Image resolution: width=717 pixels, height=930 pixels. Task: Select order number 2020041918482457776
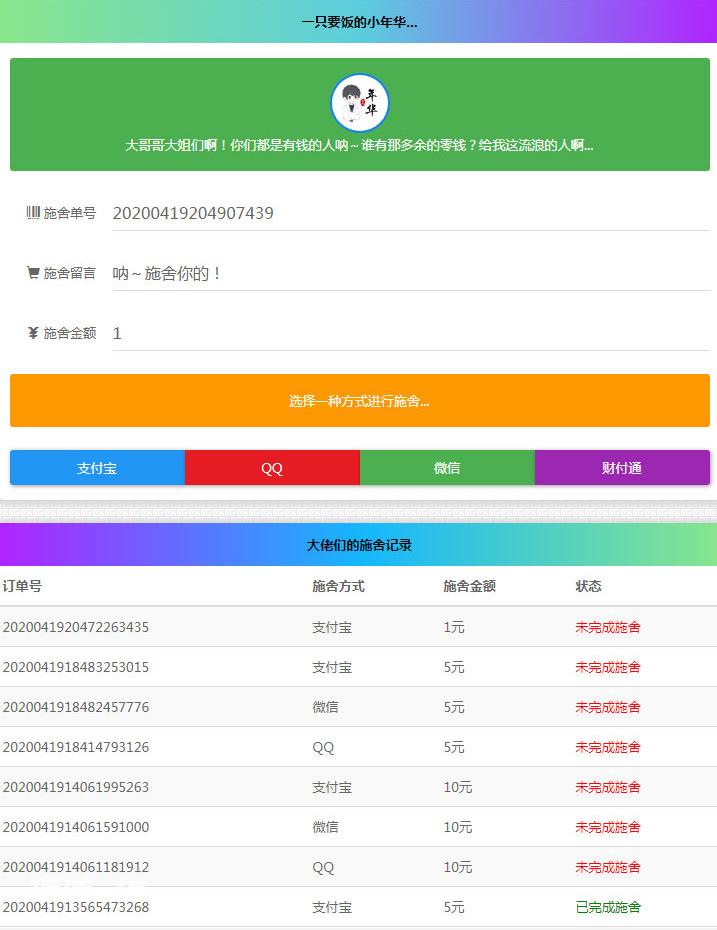click(76, 707)
